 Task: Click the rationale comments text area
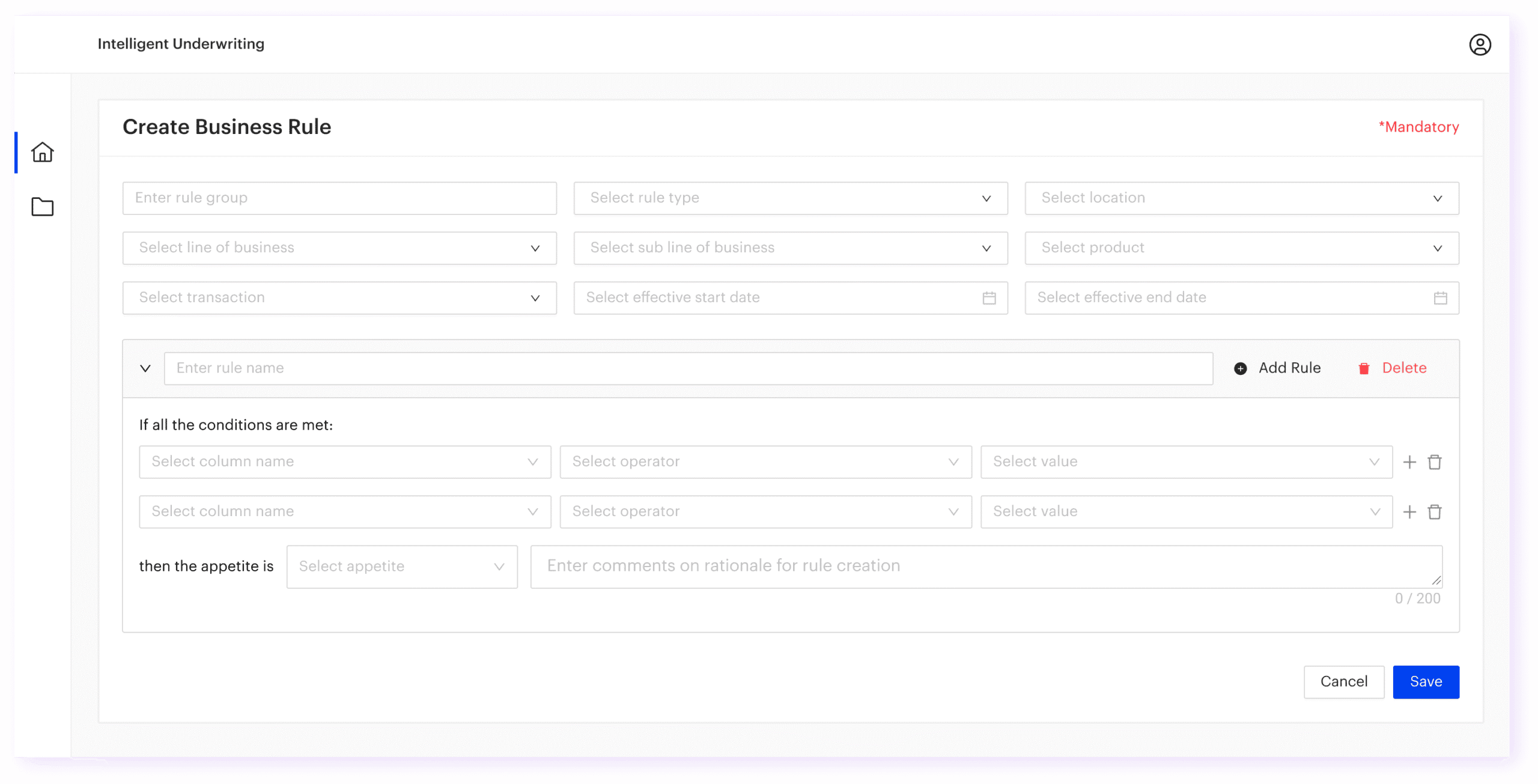(x=985, y=567)
